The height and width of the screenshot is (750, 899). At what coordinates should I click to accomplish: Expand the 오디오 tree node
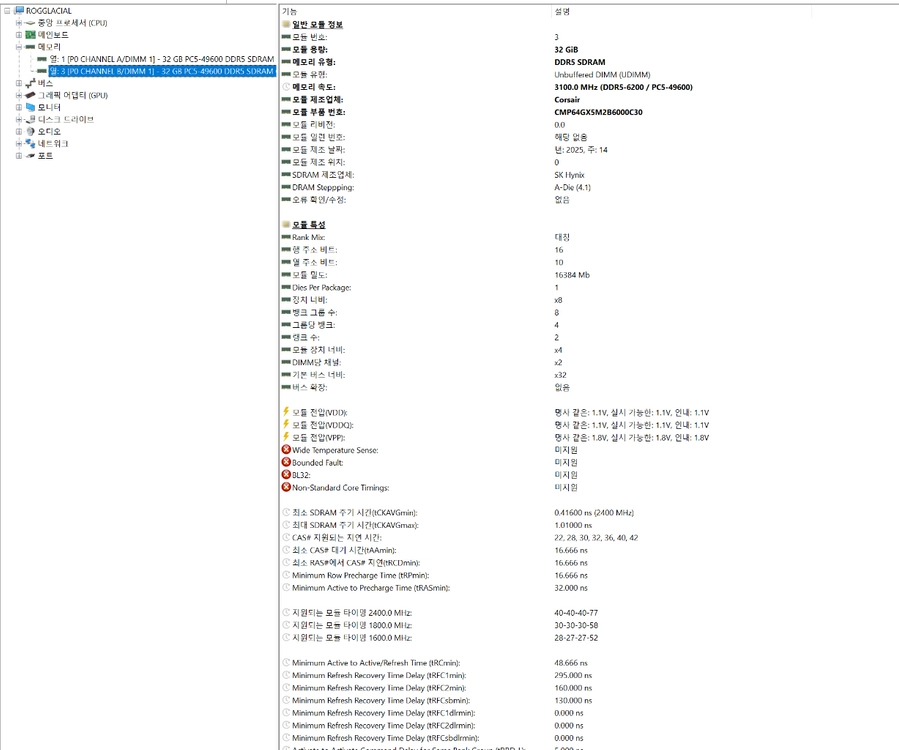click(x=19, y=131)
